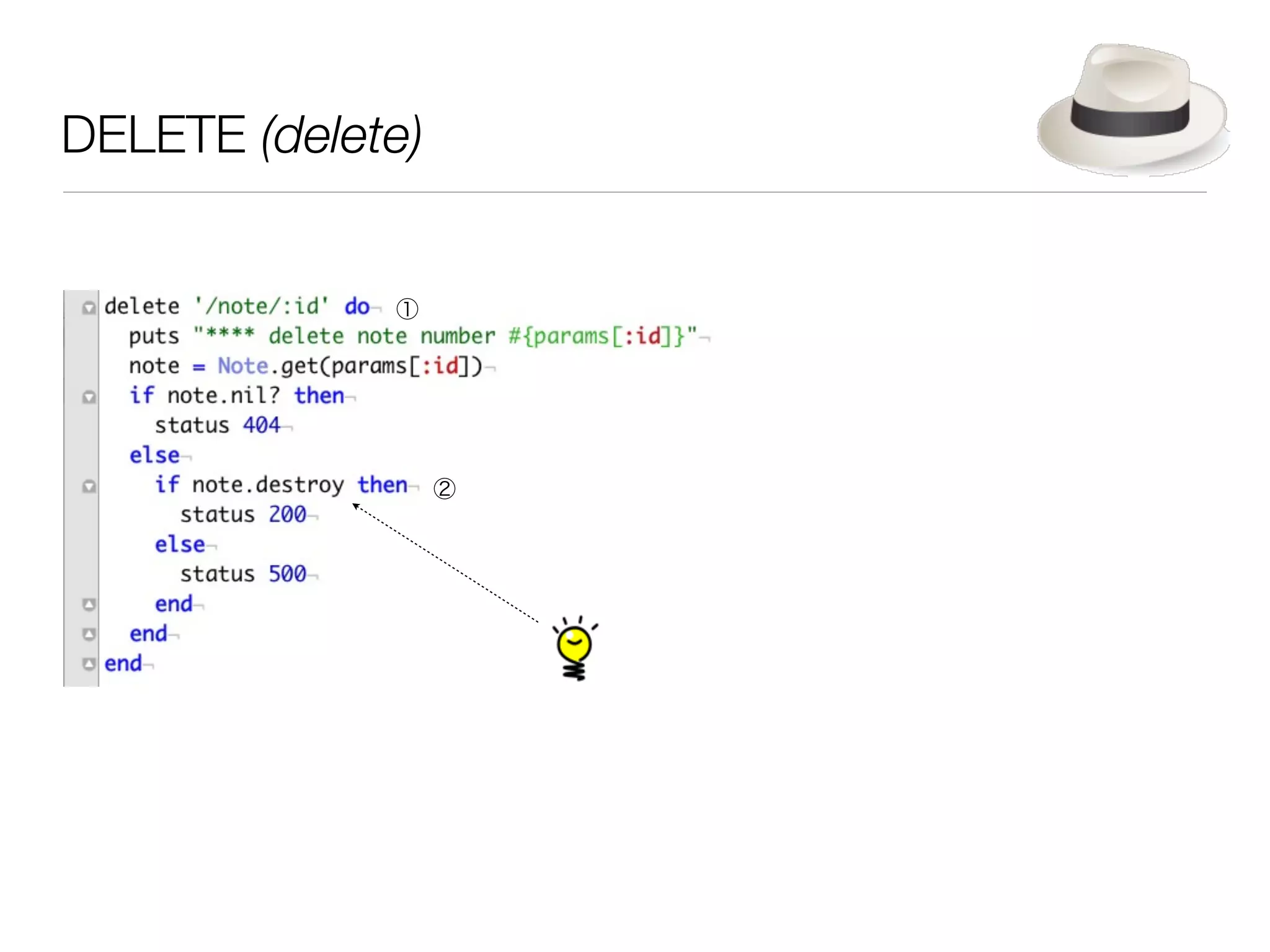This screenshot has height=952, width=1270.
Task: Click the '/note/:id' route string
Action: [261, 306]
